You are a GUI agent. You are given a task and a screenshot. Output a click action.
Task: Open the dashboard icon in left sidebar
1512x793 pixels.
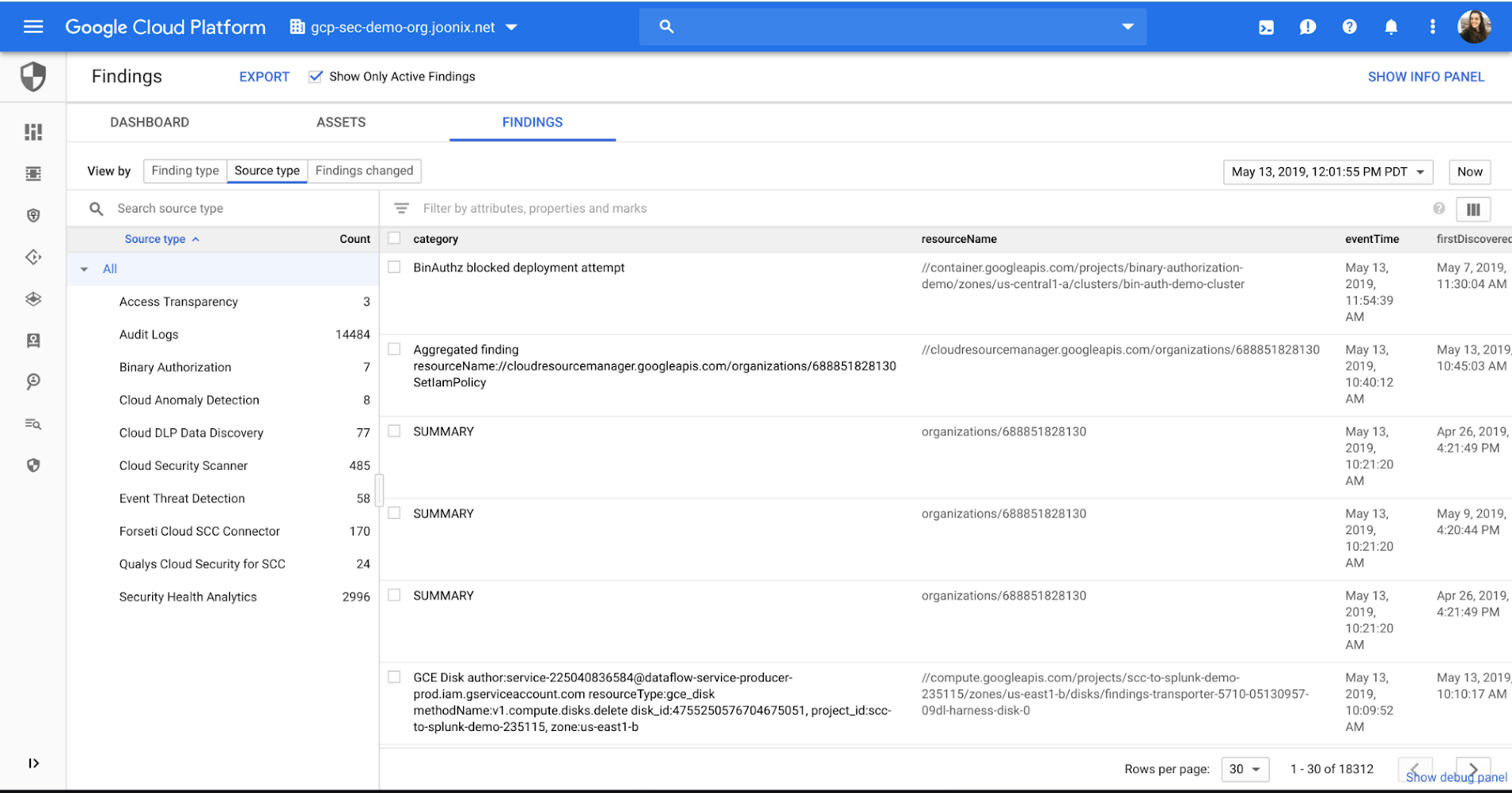pos(33,132)
